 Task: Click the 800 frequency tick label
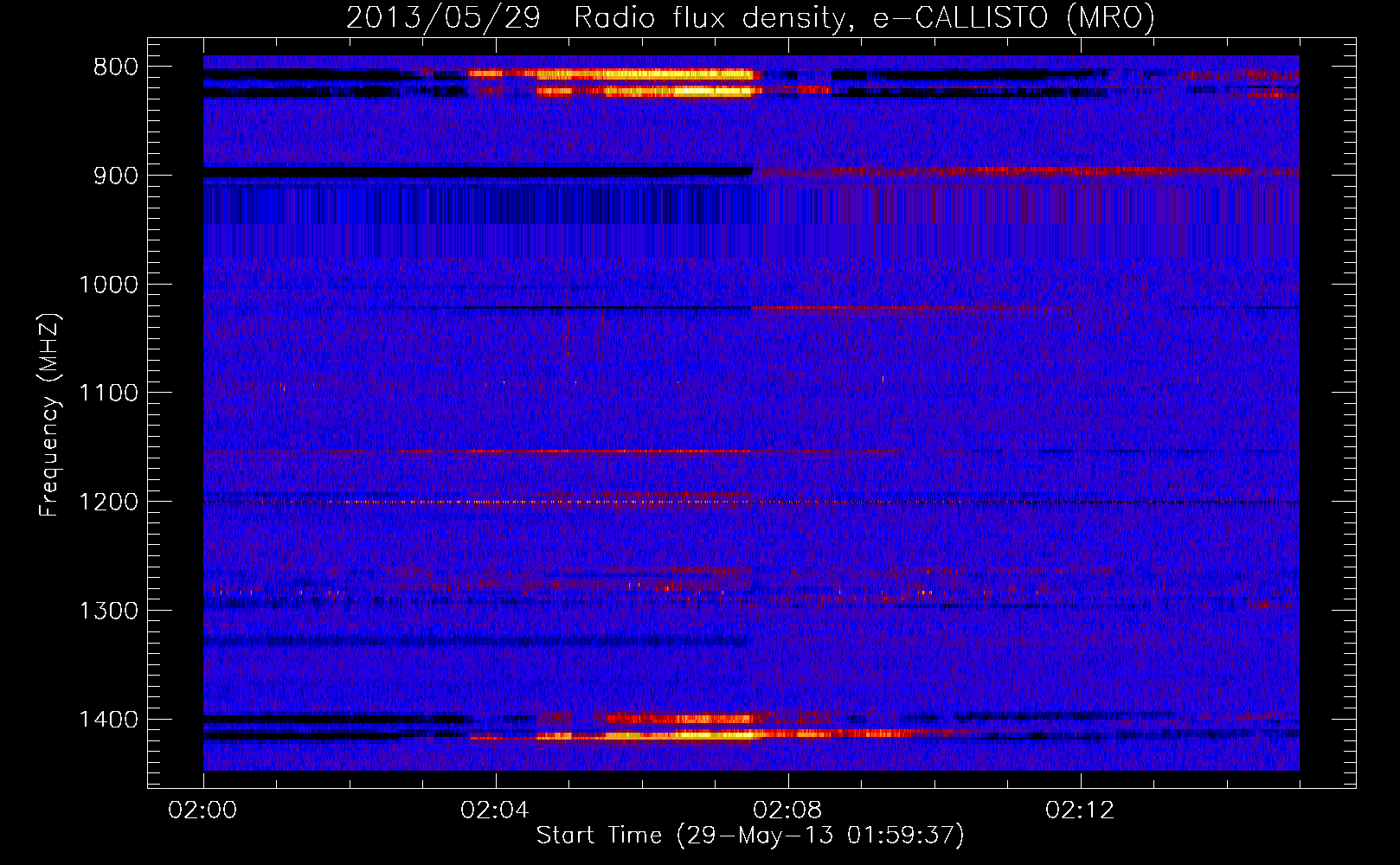[x=115, y=67]
